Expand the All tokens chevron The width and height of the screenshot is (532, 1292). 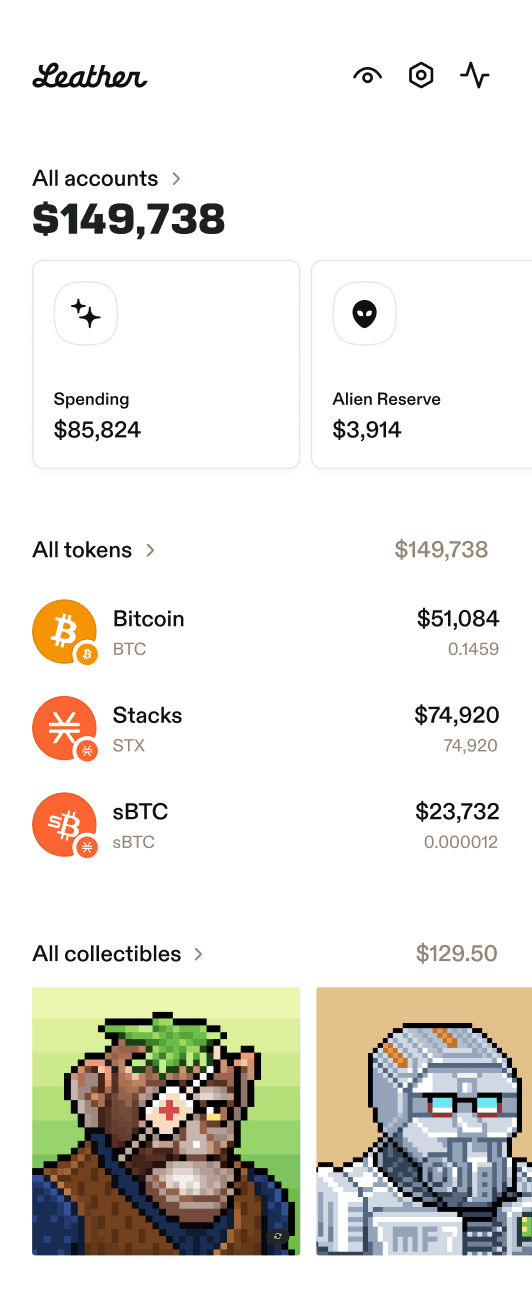(150, 550)
